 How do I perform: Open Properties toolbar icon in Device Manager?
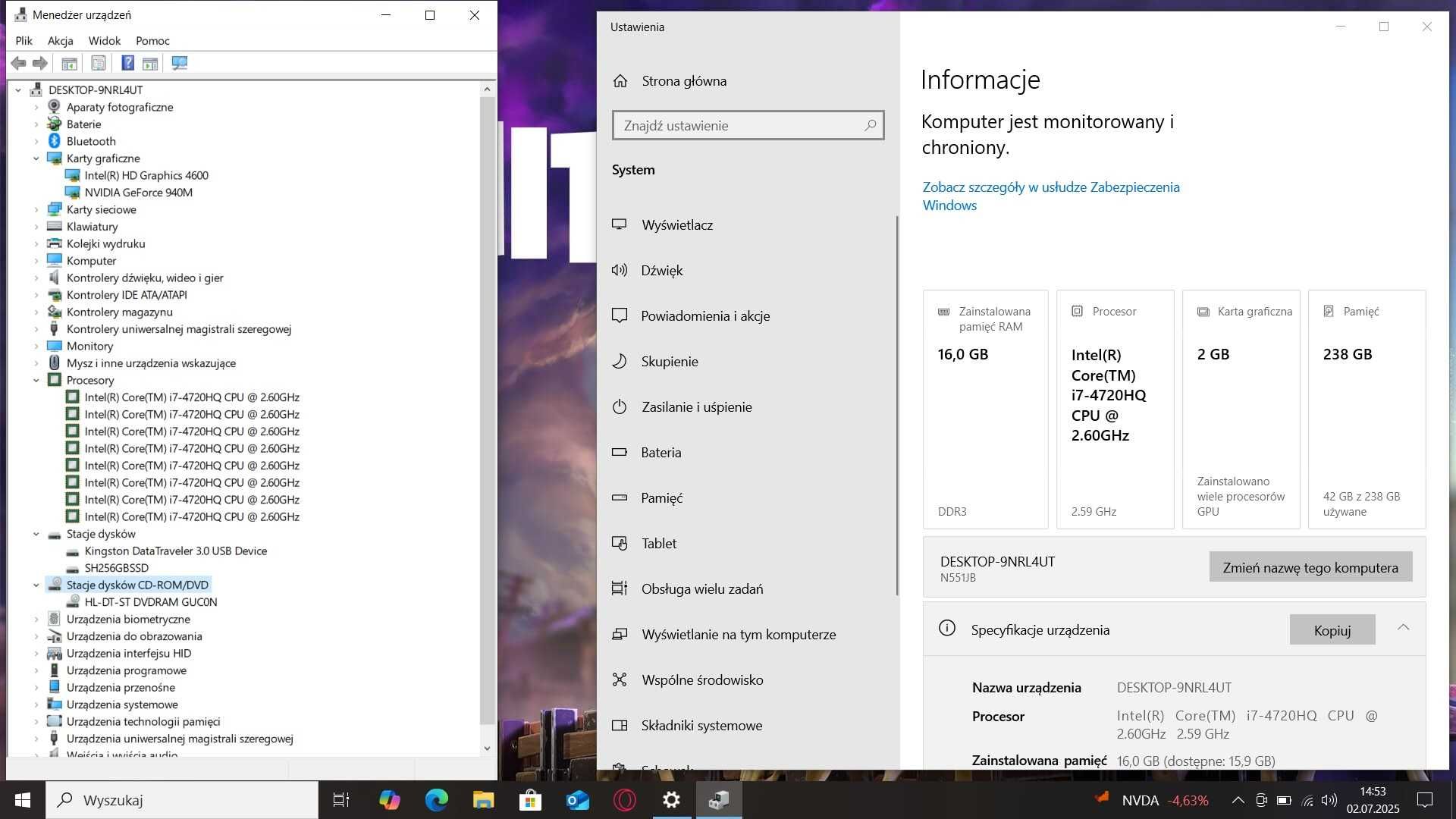(99, 64)
